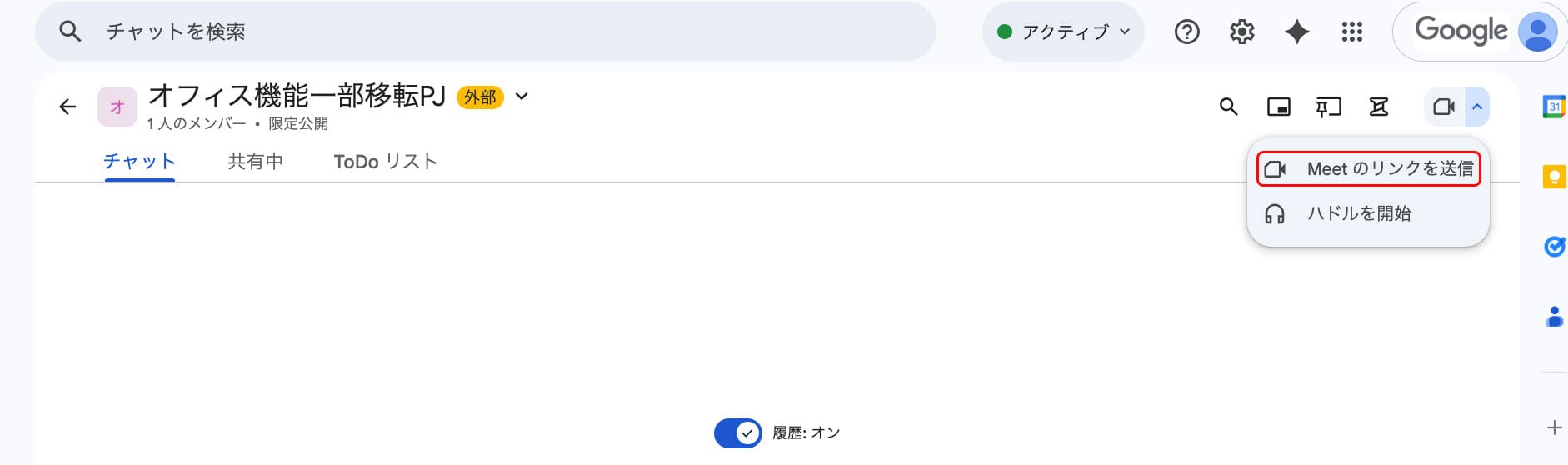Toggle the history on/off switch
The height and width of the screenshot is (465, 1568).
tap(737, 432)
